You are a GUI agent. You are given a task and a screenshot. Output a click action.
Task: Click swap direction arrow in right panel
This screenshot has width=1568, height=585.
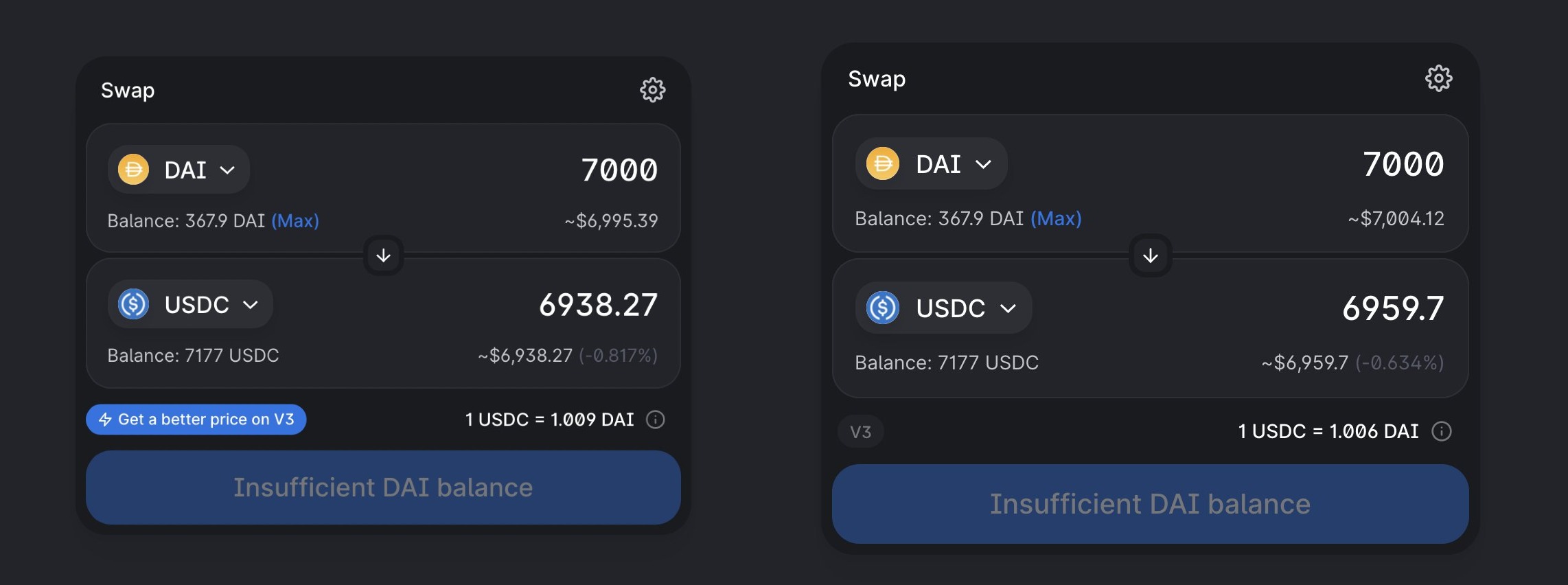tap(1150, 256)
